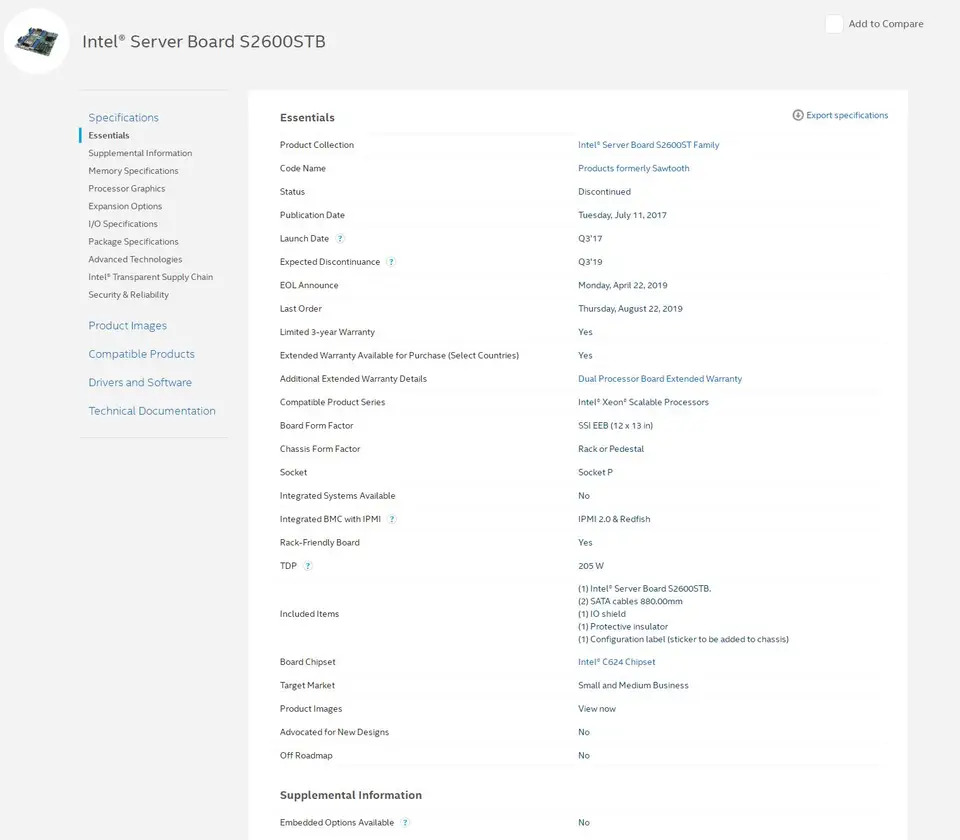Image resolution: width=960 pixels, height=840 pixels.
Task: Jump to Memory Specifications section in sidebar
Action: pyautogui.click(x=133, y=171)
